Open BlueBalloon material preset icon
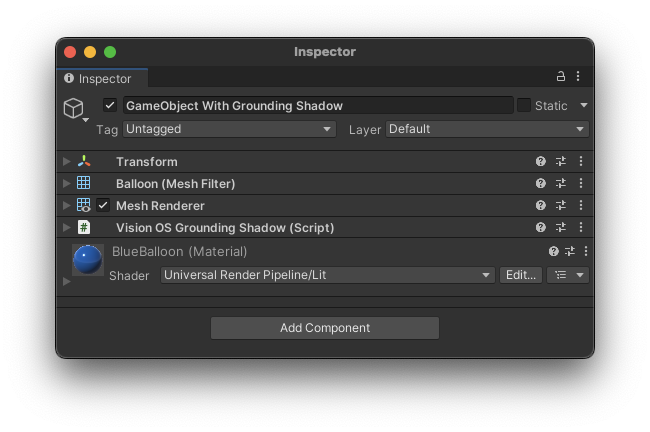Viewport: 650px width, 432px height. pyautogui.click(x=570, y=252)
